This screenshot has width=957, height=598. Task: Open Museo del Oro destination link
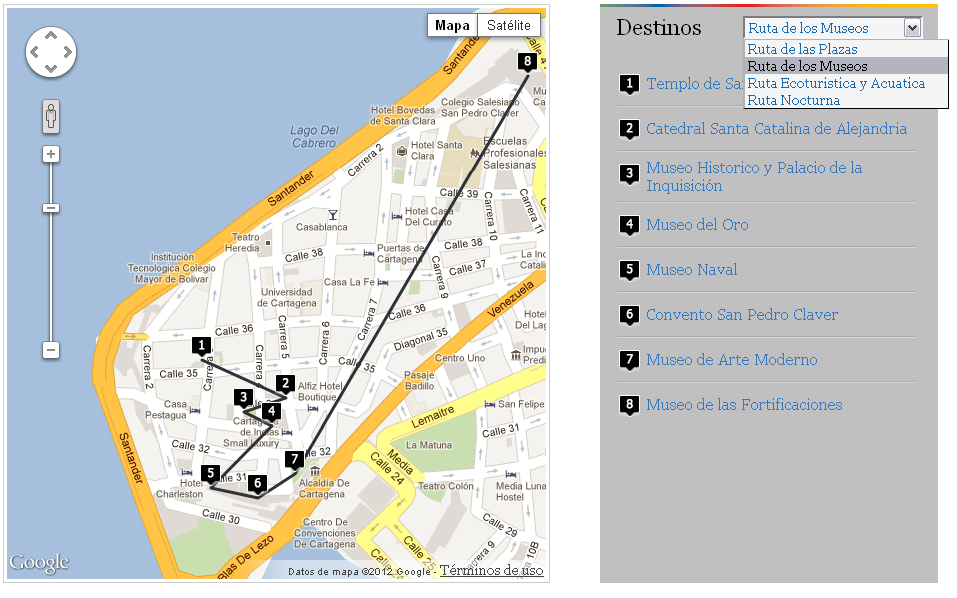tap(697, 225)
